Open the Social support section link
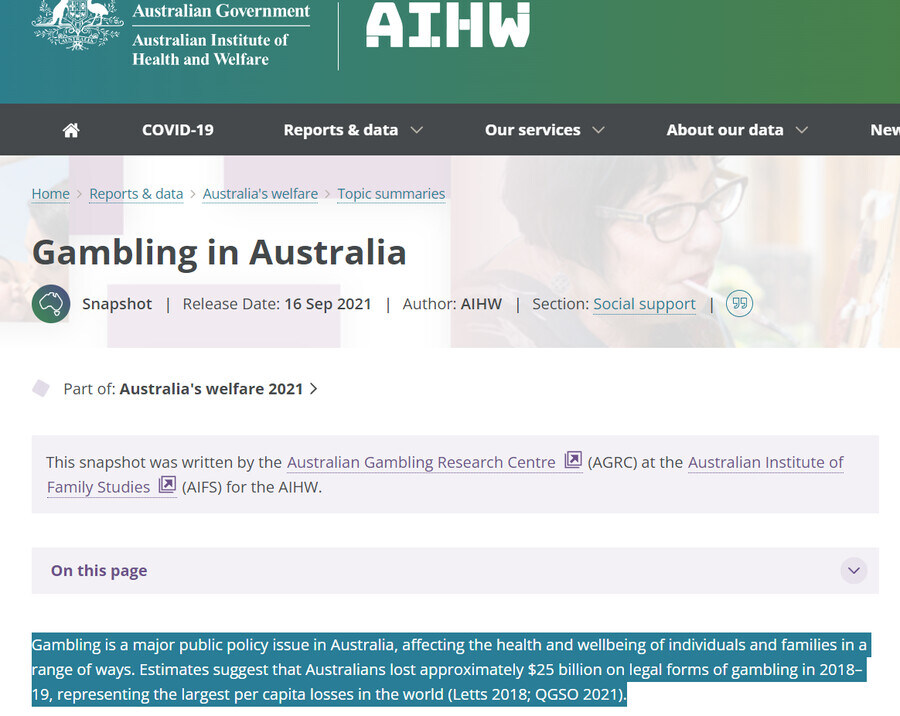This screenshot has height=716, width=900. pyautogui.click(x=644, y=304)
